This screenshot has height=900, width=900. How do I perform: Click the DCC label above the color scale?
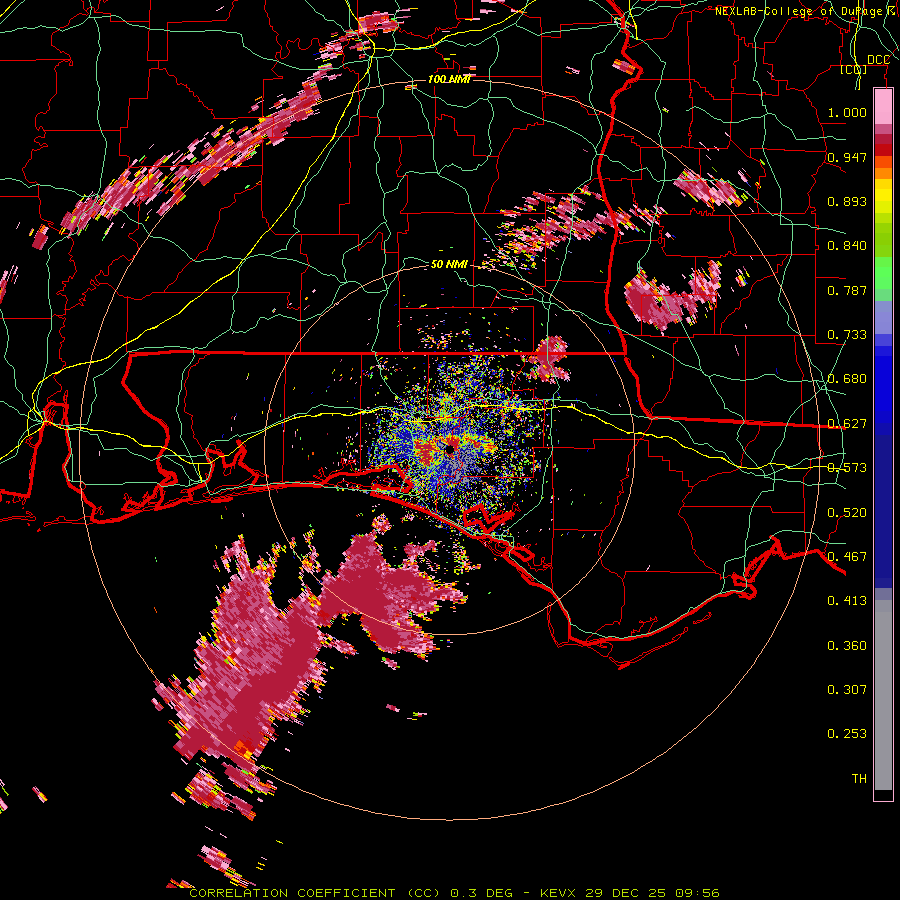[x=878, y=60]
